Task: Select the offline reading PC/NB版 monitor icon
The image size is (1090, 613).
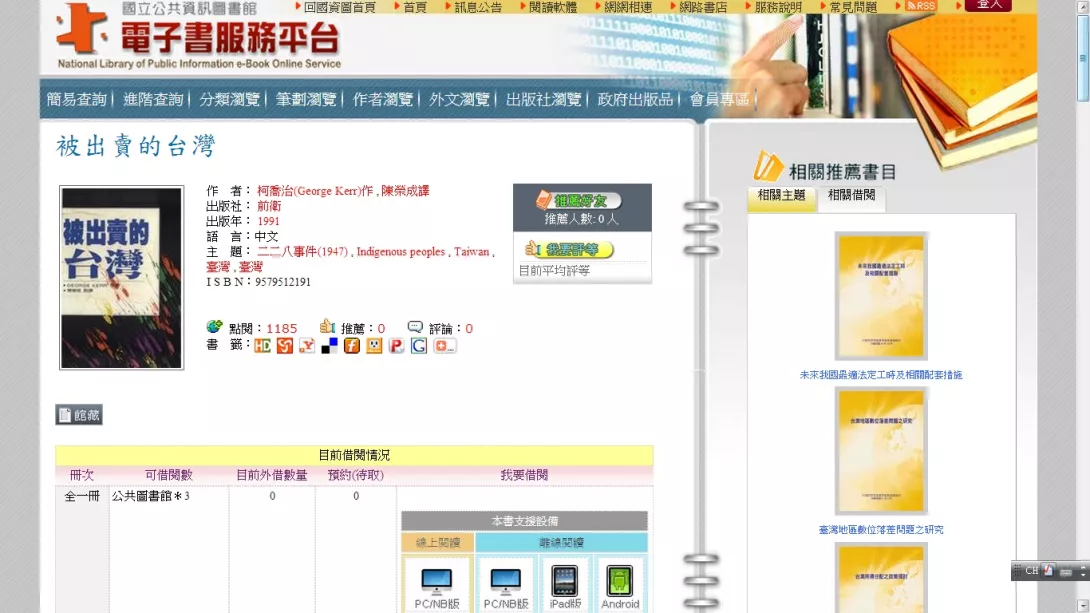Action: (x=505, y=580)
